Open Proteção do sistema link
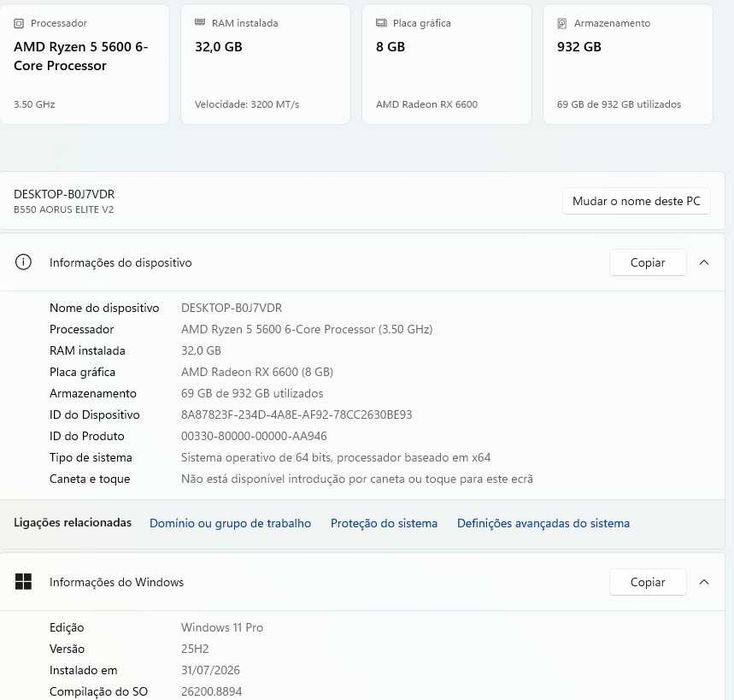The width and height of the screenshot is (734, 700). click(x=384, y=523)
